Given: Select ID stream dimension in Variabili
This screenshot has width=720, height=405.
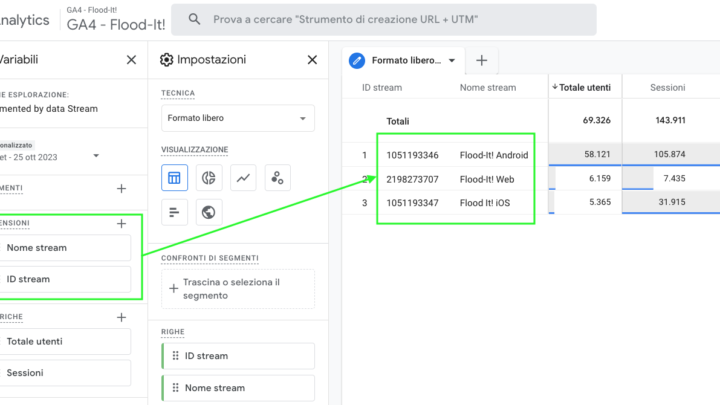Looking at the screenshot, I should (64, 279).
